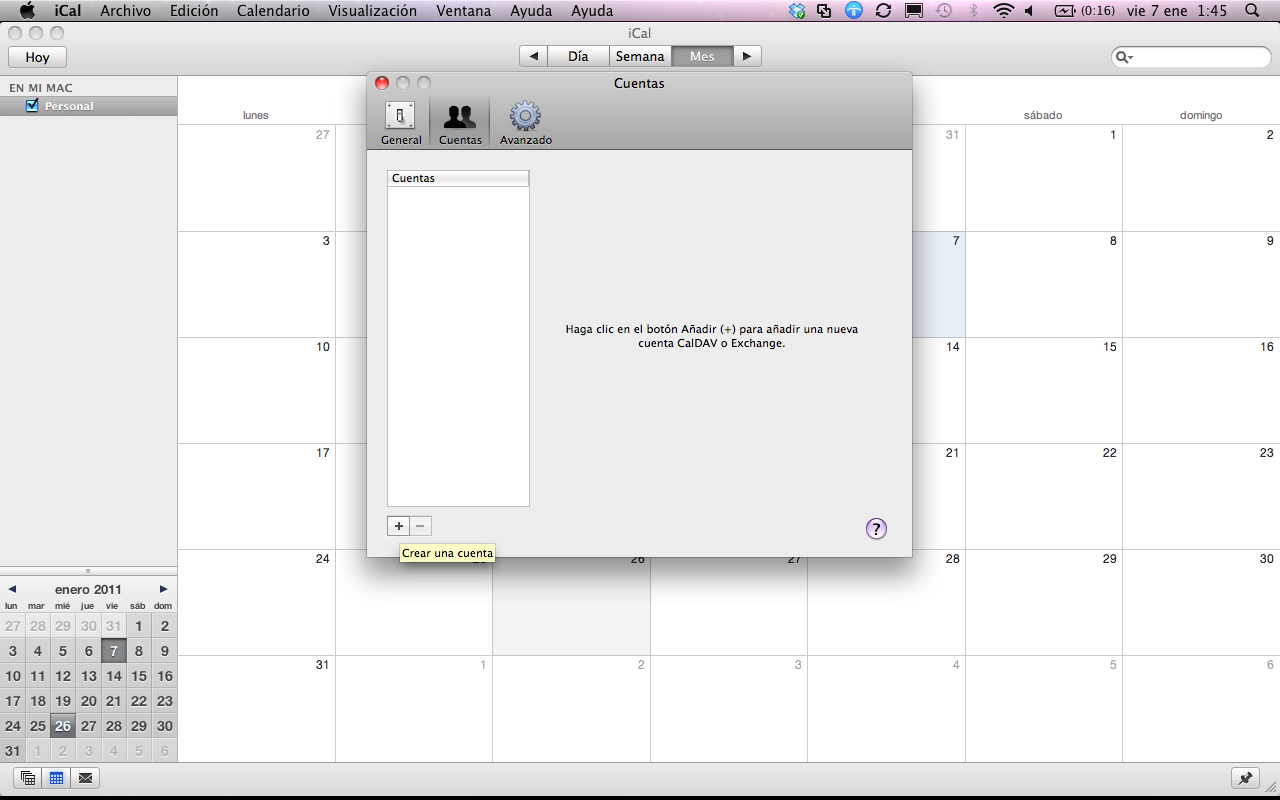Show the notifications envelope panel
This screenshot has width=1280, height=800.
pos(84,778)
